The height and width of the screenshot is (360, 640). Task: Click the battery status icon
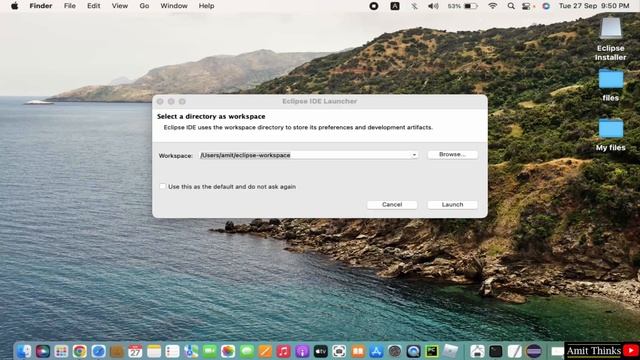coord(471,6)
